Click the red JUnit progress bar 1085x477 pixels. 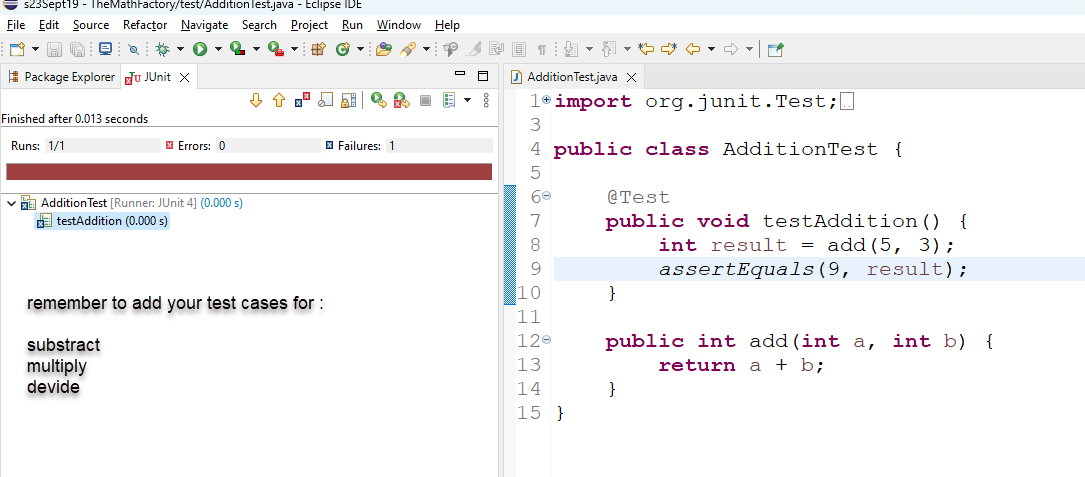coord(249,172)
